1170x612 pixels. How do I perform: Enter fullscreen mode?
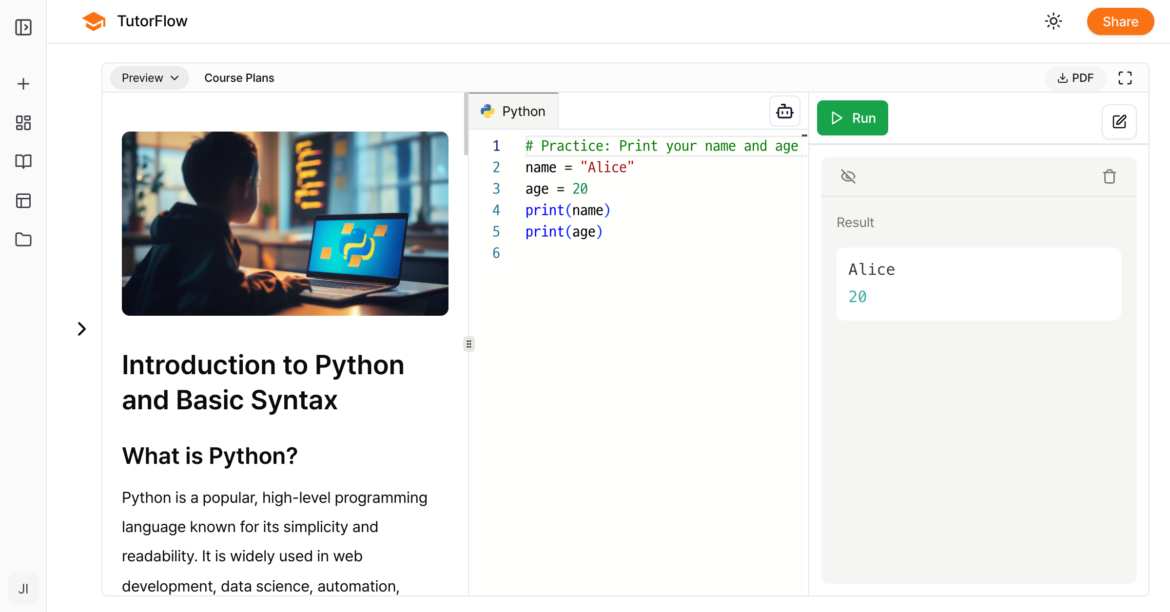pos(1125,78)
